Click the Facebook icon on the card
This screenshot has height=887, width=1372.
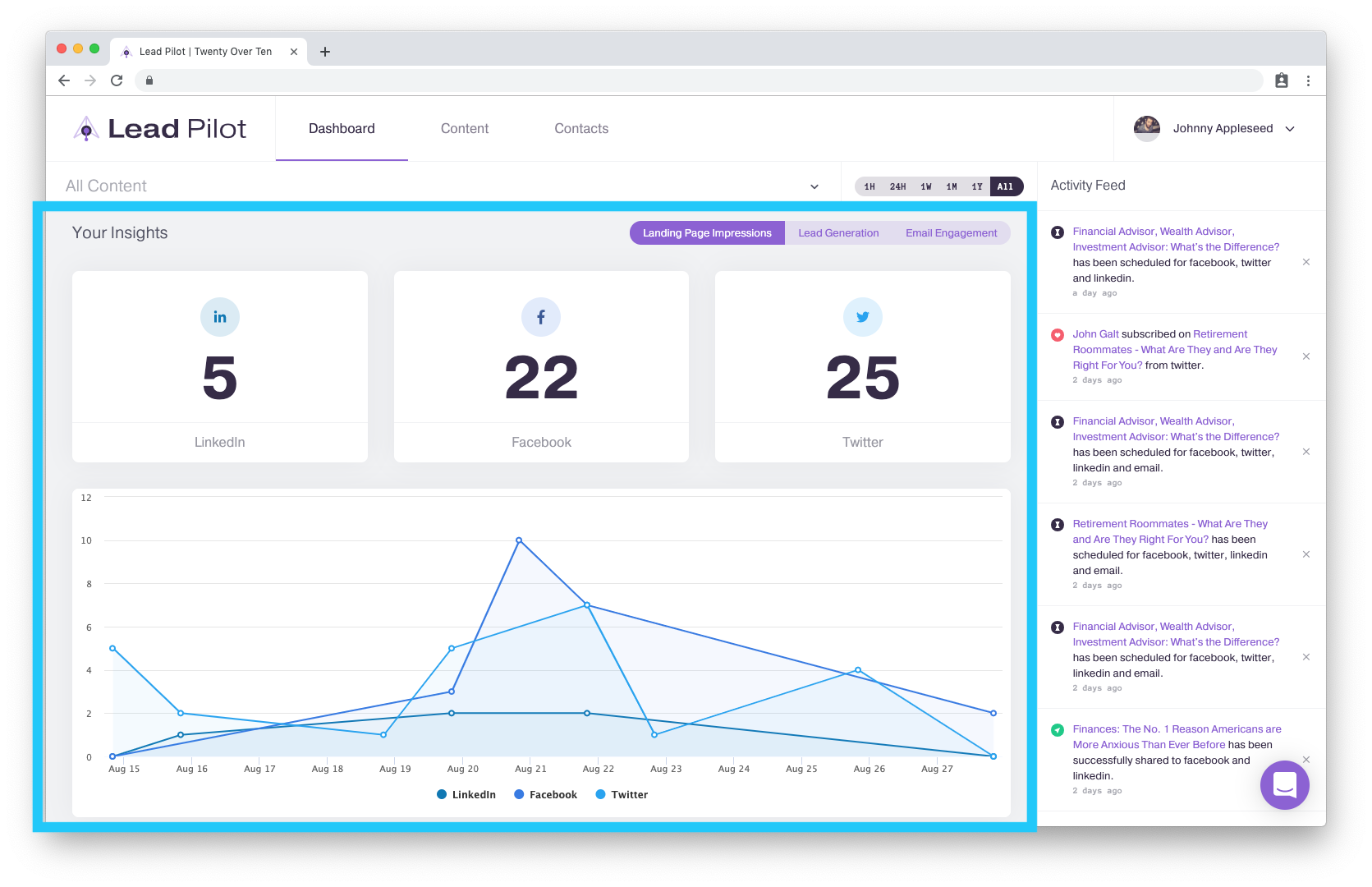point(541,317)
